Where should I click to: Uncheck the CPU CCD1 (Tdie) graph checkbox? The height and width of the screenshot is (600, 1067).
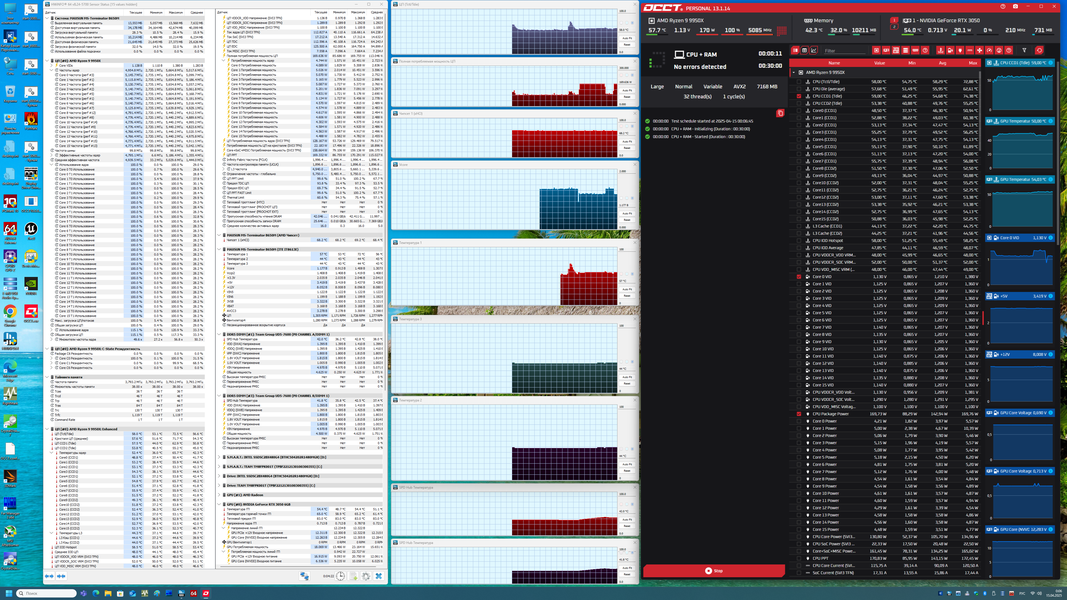(799, 96)
